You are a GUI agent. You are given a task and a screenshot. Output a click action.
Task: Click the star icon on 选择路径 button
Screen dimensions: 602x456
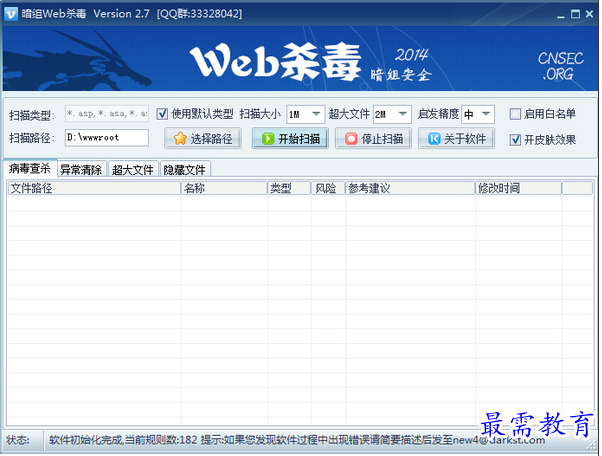(x=180, y=139)
